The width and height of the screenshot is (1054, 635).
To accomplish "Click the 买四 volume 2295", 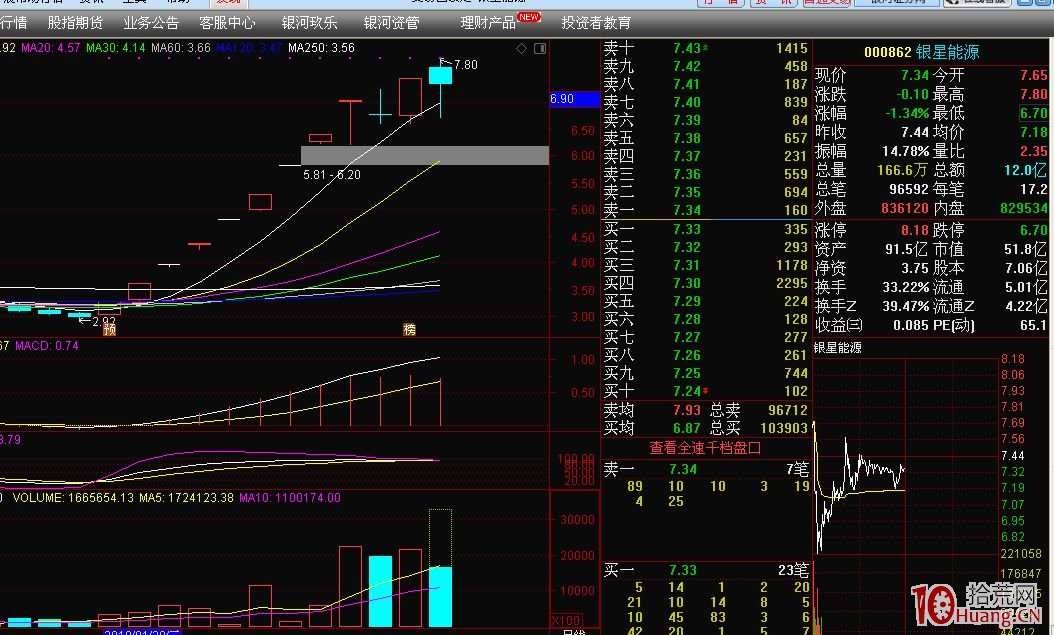I will click(792, 283).
